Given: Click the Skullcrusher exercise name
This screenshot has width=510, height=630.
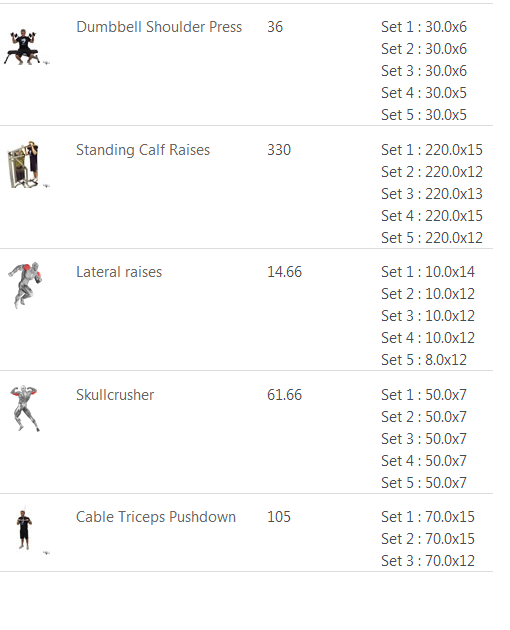Looking at the screenshot, I should coord(115,395).
